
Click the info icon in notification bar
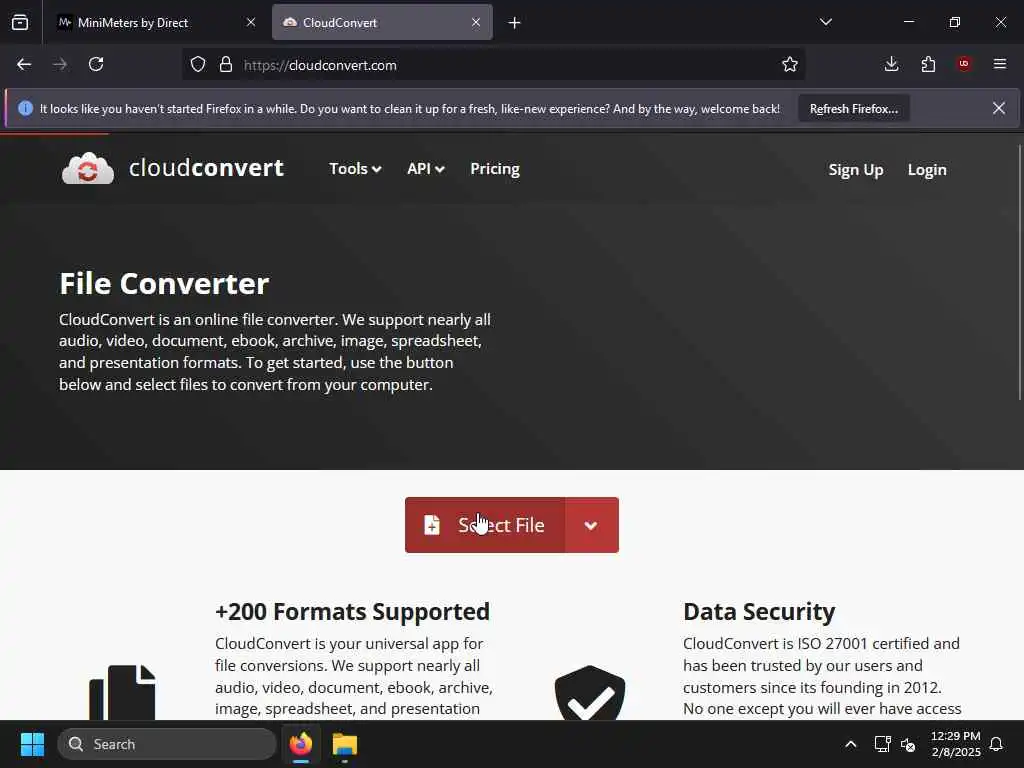point(25,108)
